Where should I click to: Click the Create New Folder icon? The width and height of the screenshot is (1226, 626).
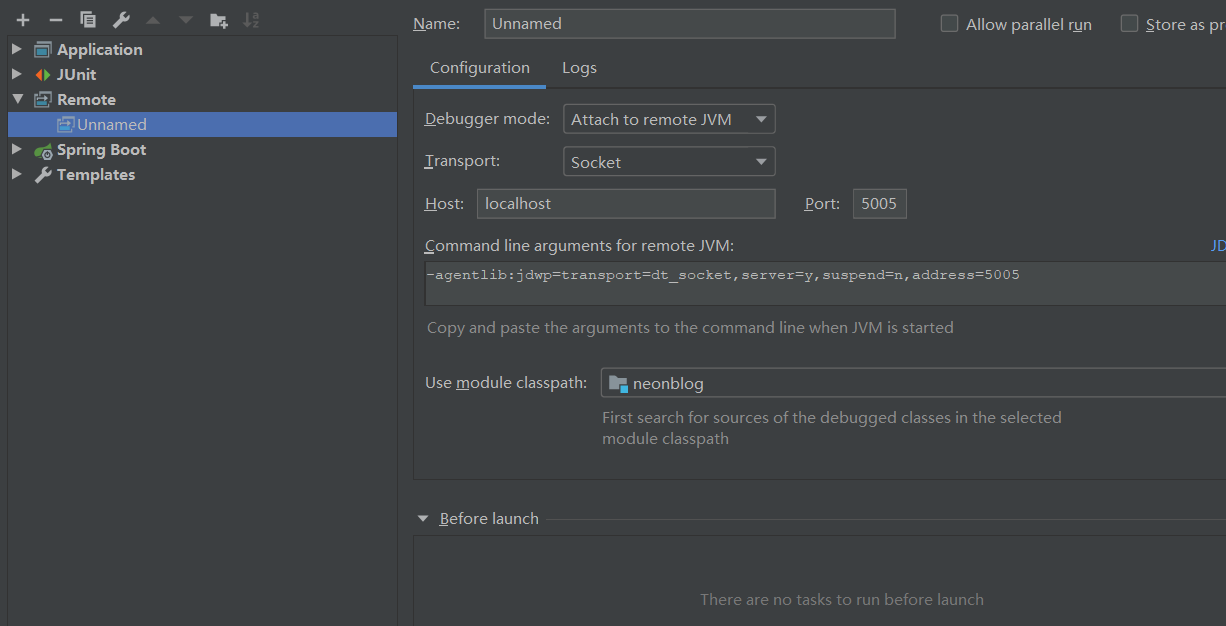click(x=219, y=20)
